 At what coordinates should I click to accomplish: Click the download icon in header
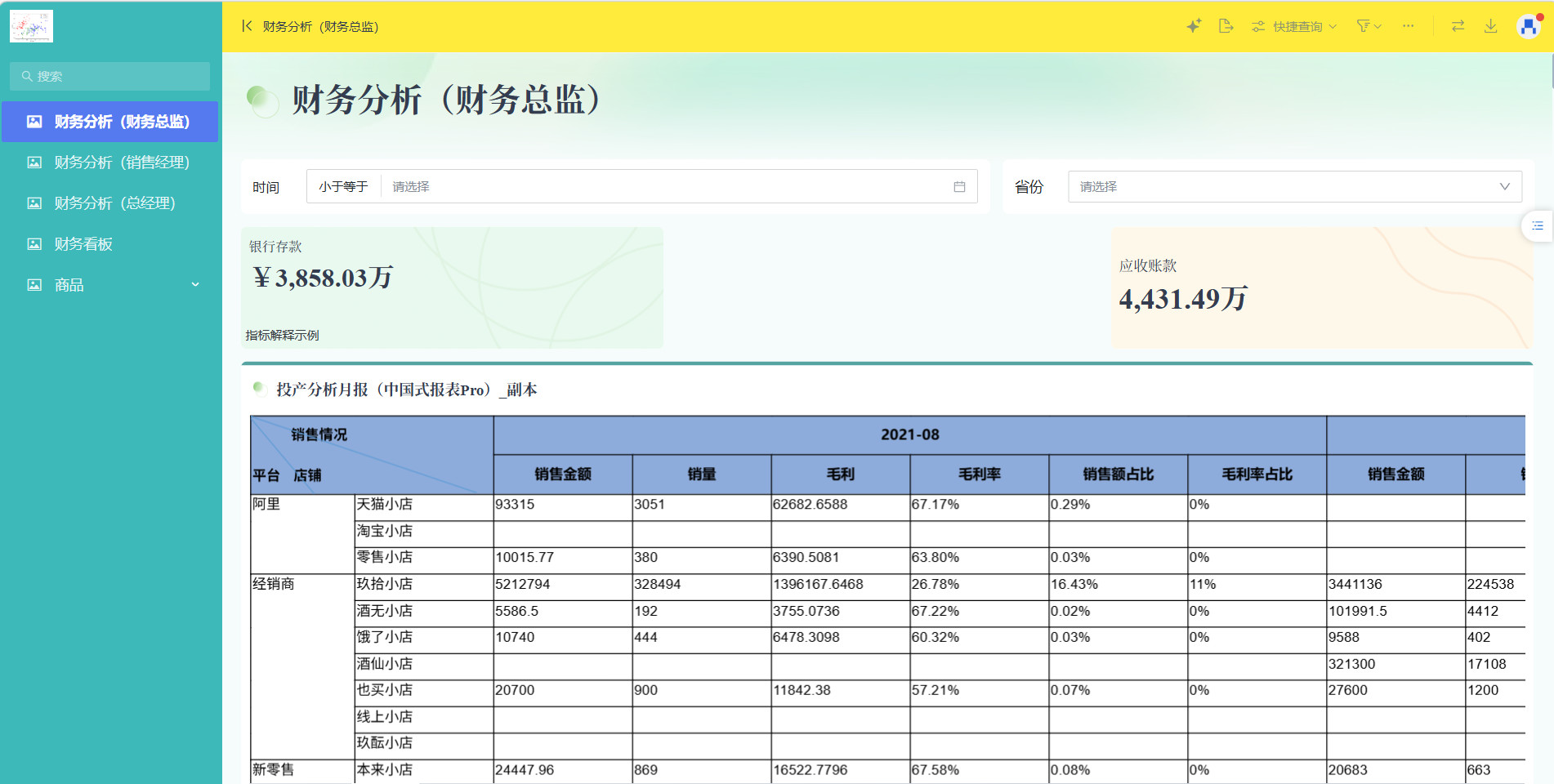tap(1490, 26)
